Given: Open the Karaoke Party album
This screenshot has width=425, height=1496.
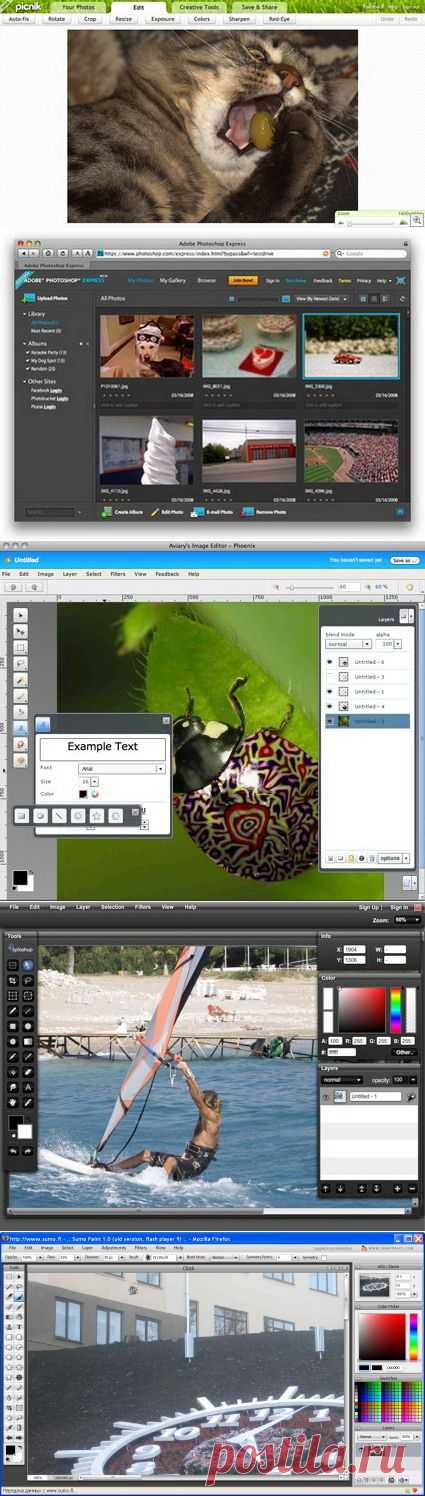Looking at the screenshot, I should (x=47, y=352).
